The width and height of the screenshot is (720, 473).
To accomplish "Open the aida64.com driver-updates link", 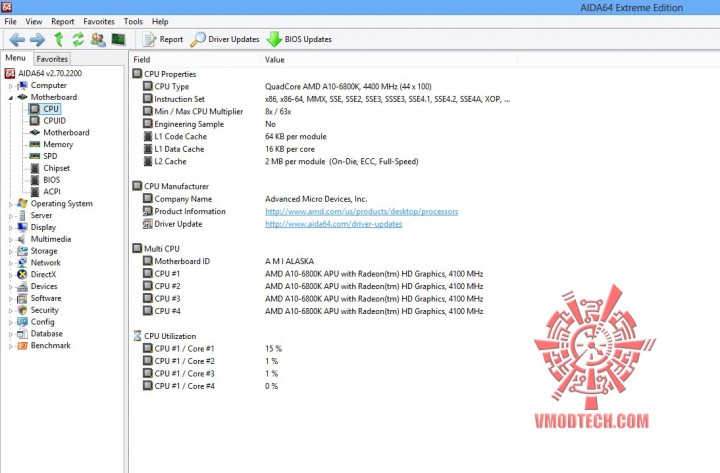I will click(x=333, y=224).
